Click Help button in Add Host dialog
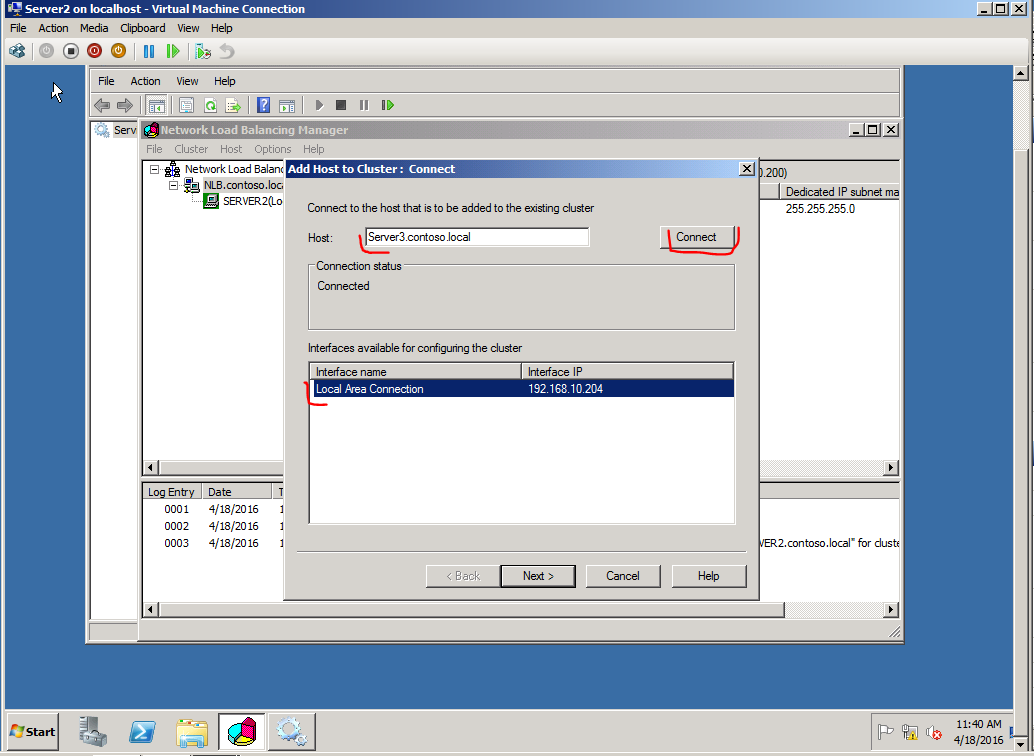 709,576
